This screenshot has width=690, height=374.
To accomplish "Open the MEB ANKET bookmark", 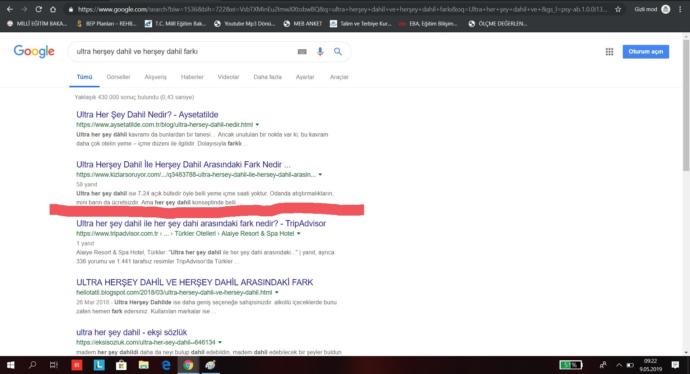I will [x=303, y=24].
